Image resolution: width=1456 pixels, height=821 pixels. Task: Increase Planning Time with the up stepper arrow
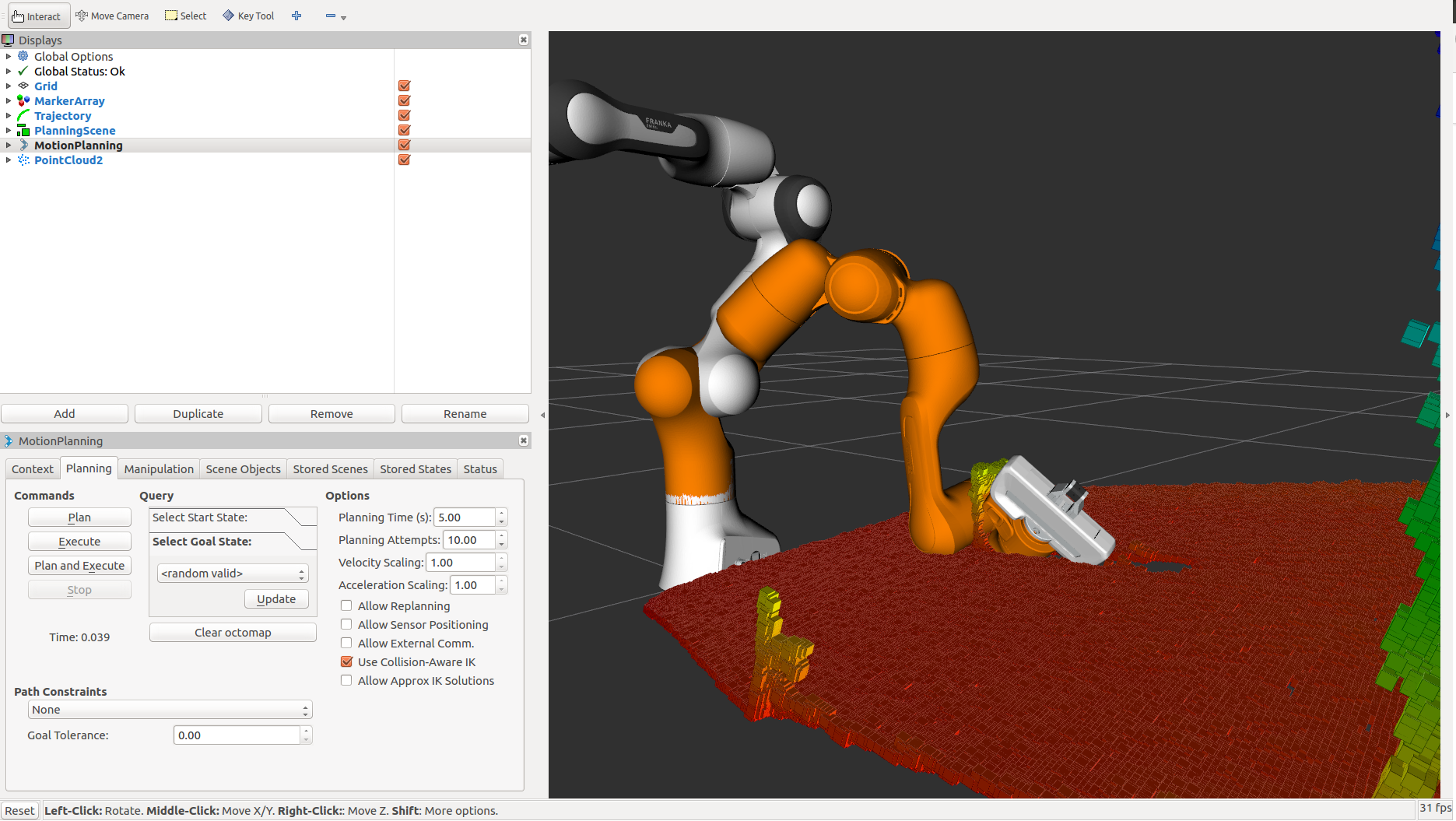point(500,513)
